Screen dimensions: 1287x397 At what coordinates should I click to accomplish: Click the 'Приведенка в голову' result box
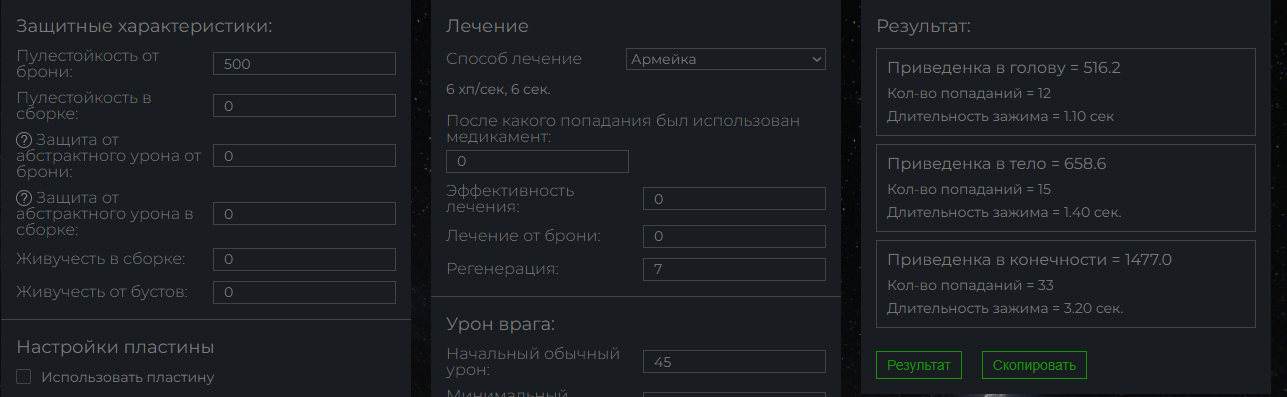coord(1065,92)
